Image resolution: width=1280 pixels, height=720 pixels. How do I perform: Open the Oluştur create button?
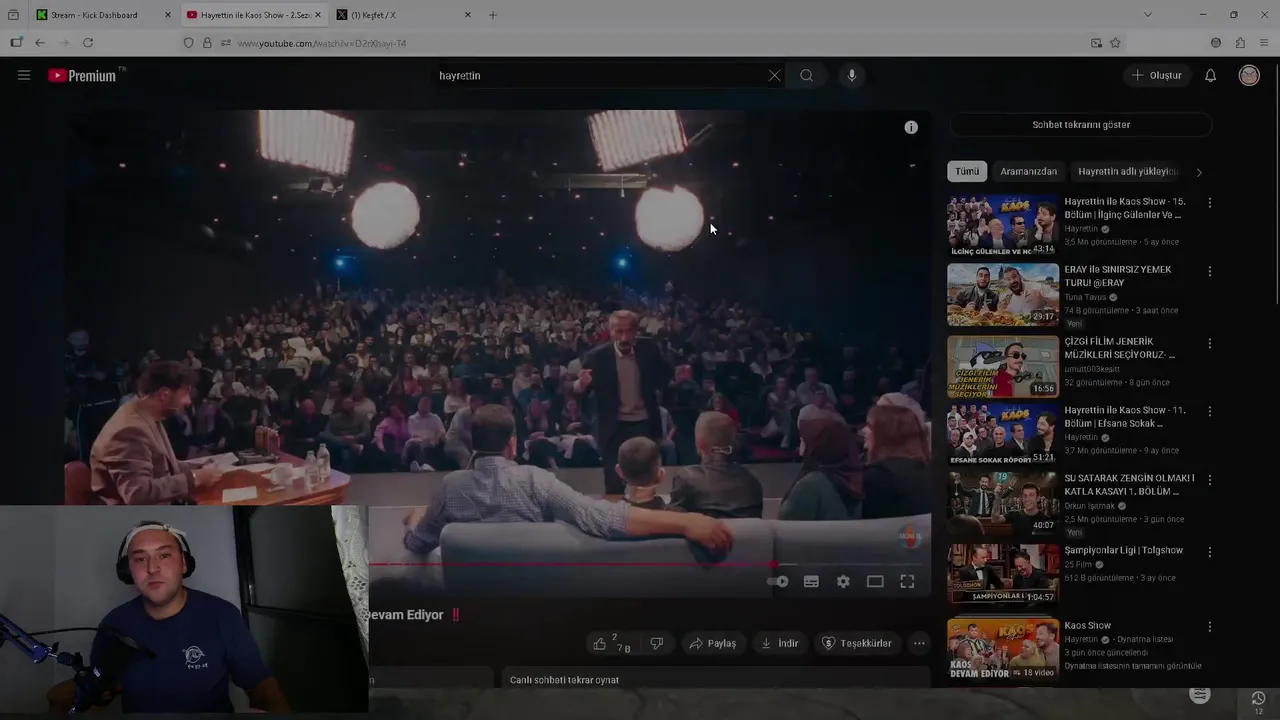click(1157, 75)
